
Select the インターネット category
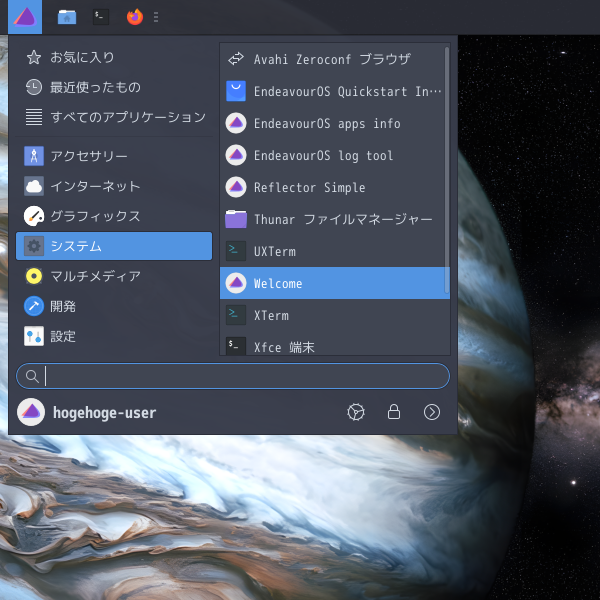coord(114,186)
